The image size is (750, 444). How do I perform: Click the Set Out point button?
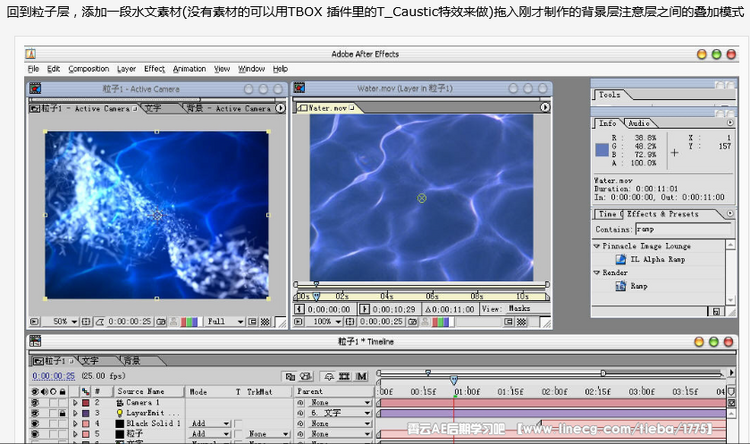coord(364,309)
